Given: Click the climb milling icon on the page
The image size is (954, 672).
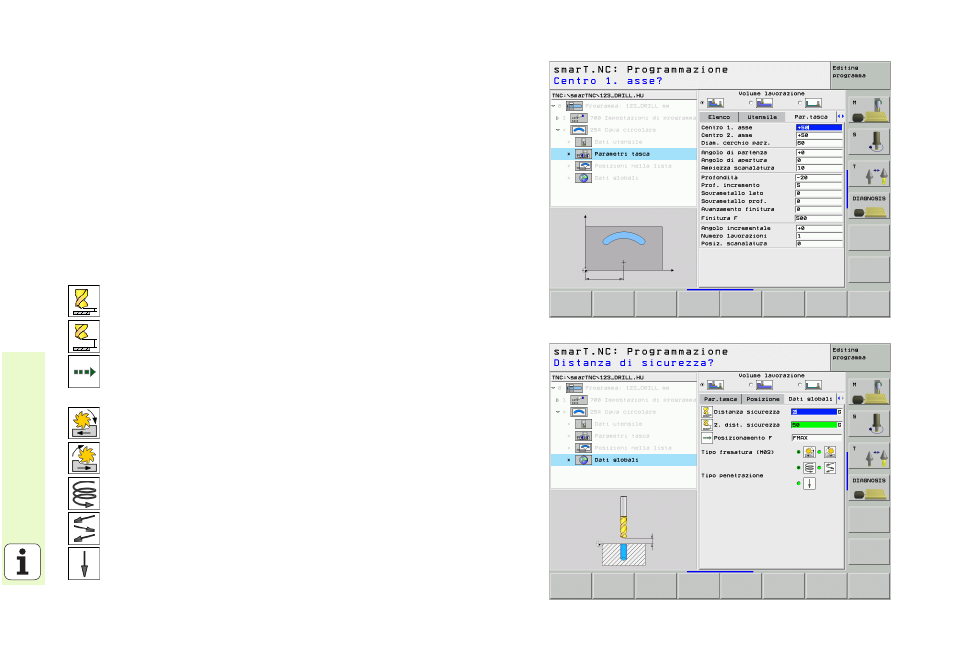Looking at the screenshot, I should click(84, 423).
